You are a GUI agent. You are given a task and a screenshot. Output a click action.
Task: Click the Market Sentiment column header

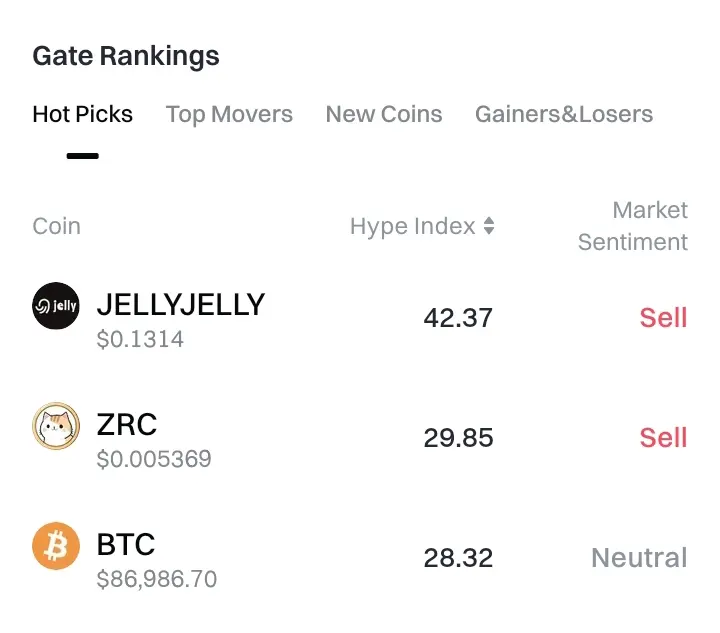pyautogui.click(x=633, y=226)
